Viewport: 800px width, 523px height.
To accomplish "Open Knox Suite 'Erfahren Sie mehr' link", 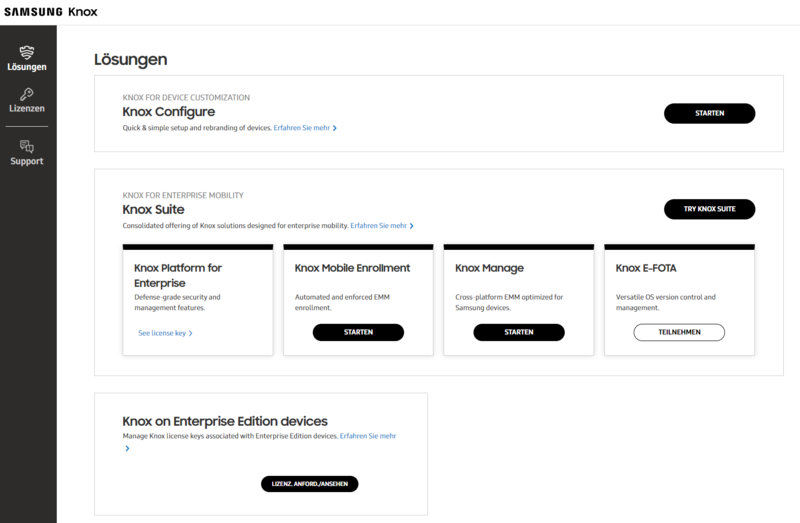I will click(379, 226).
